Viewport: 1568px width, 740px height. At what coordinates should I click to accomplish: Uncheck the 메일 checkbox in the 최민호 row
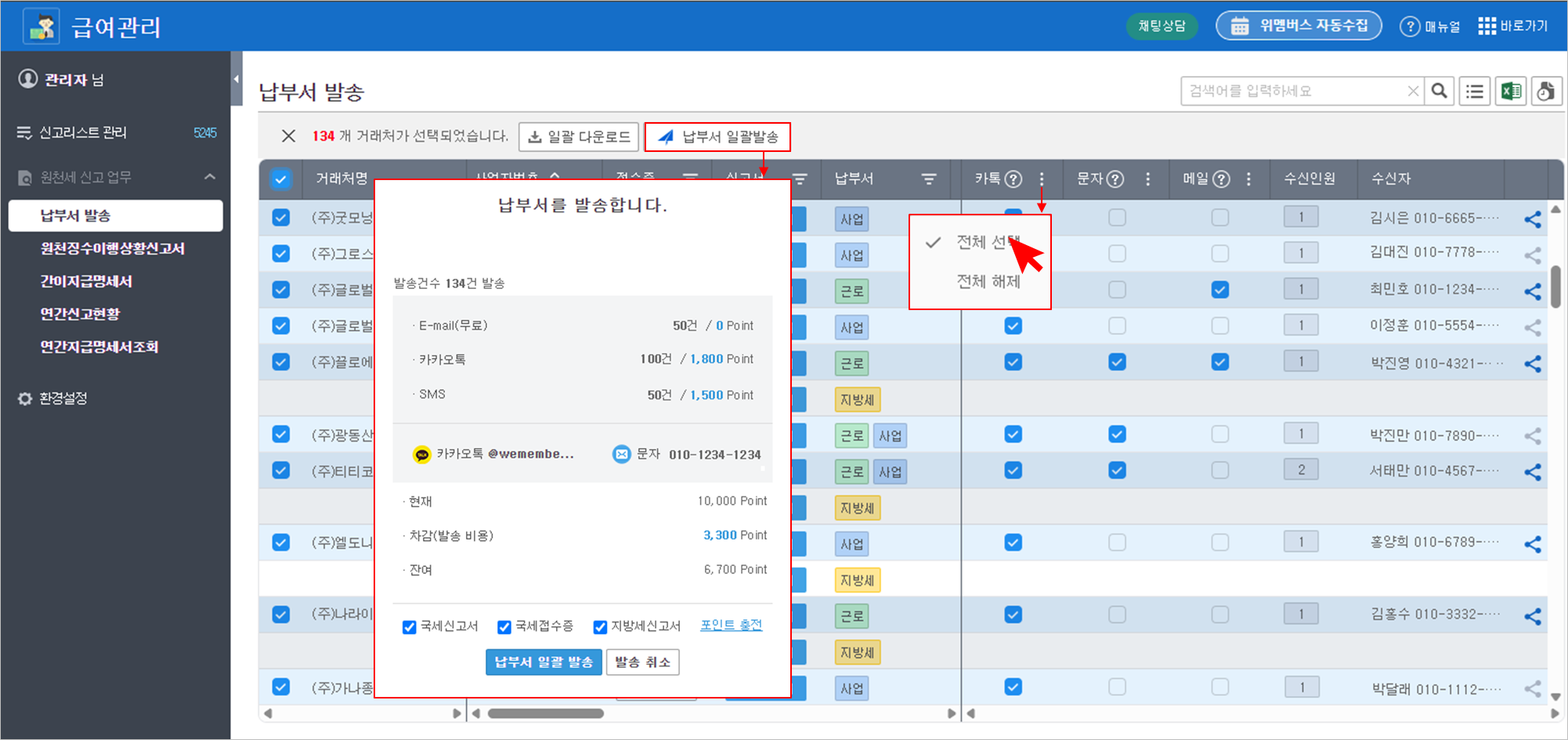(1220, 290)
